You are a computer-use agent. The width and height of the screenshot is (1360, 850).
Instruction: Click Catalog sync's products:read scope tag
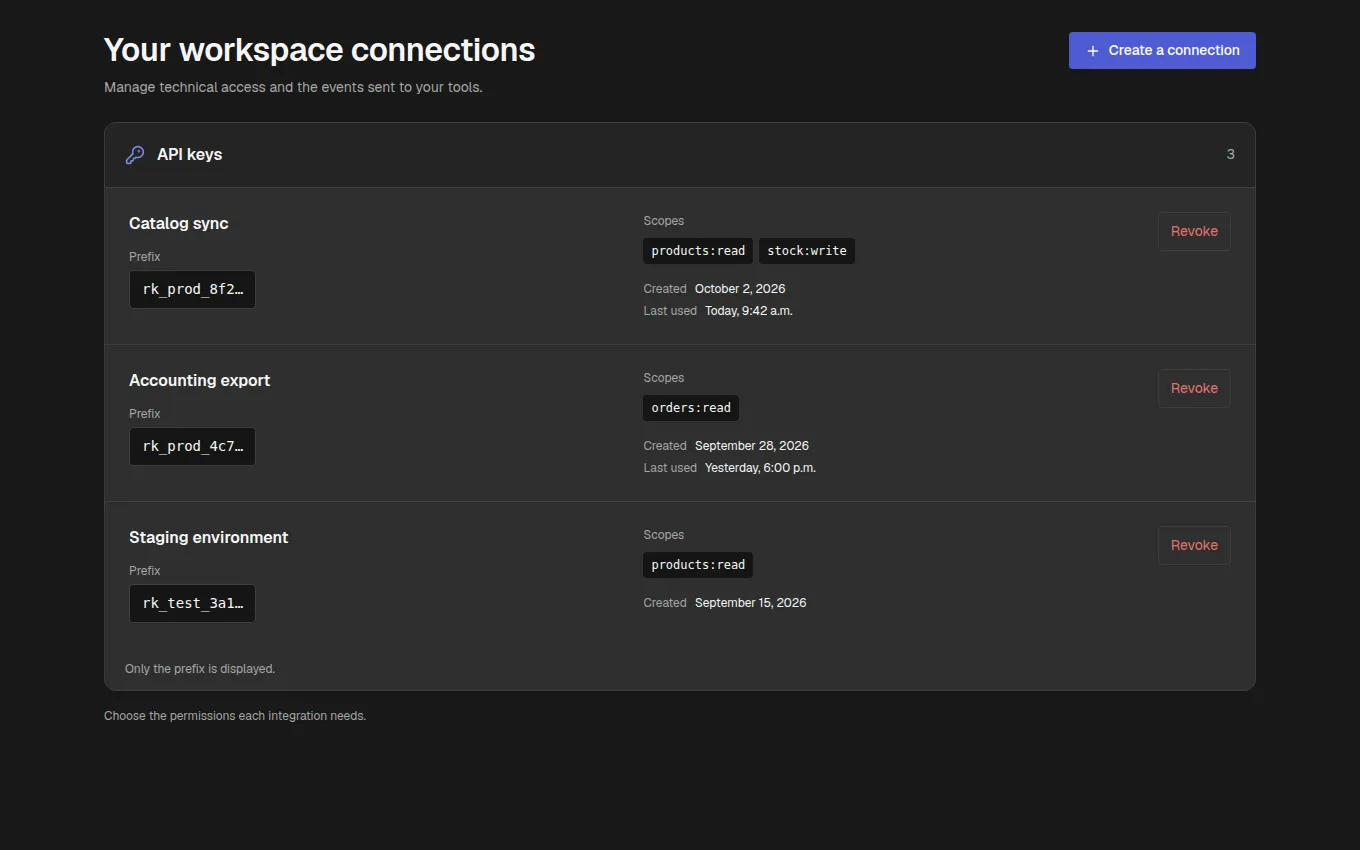[698, 251]
